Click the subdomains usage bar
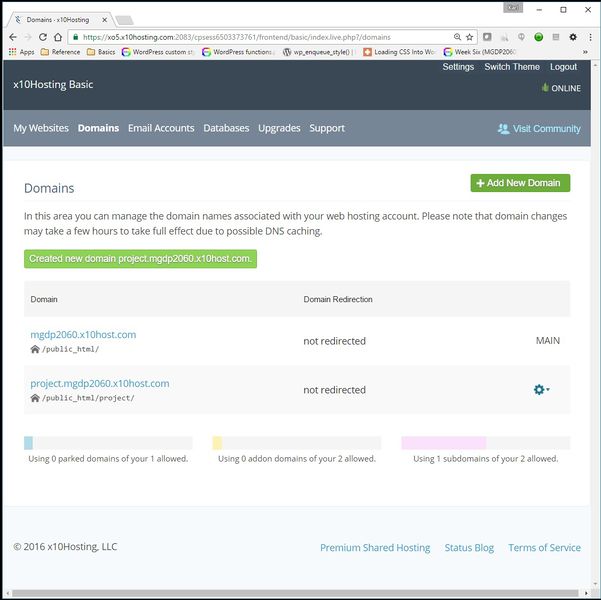This screenshot has width=601, height=600. pos(486,443)
